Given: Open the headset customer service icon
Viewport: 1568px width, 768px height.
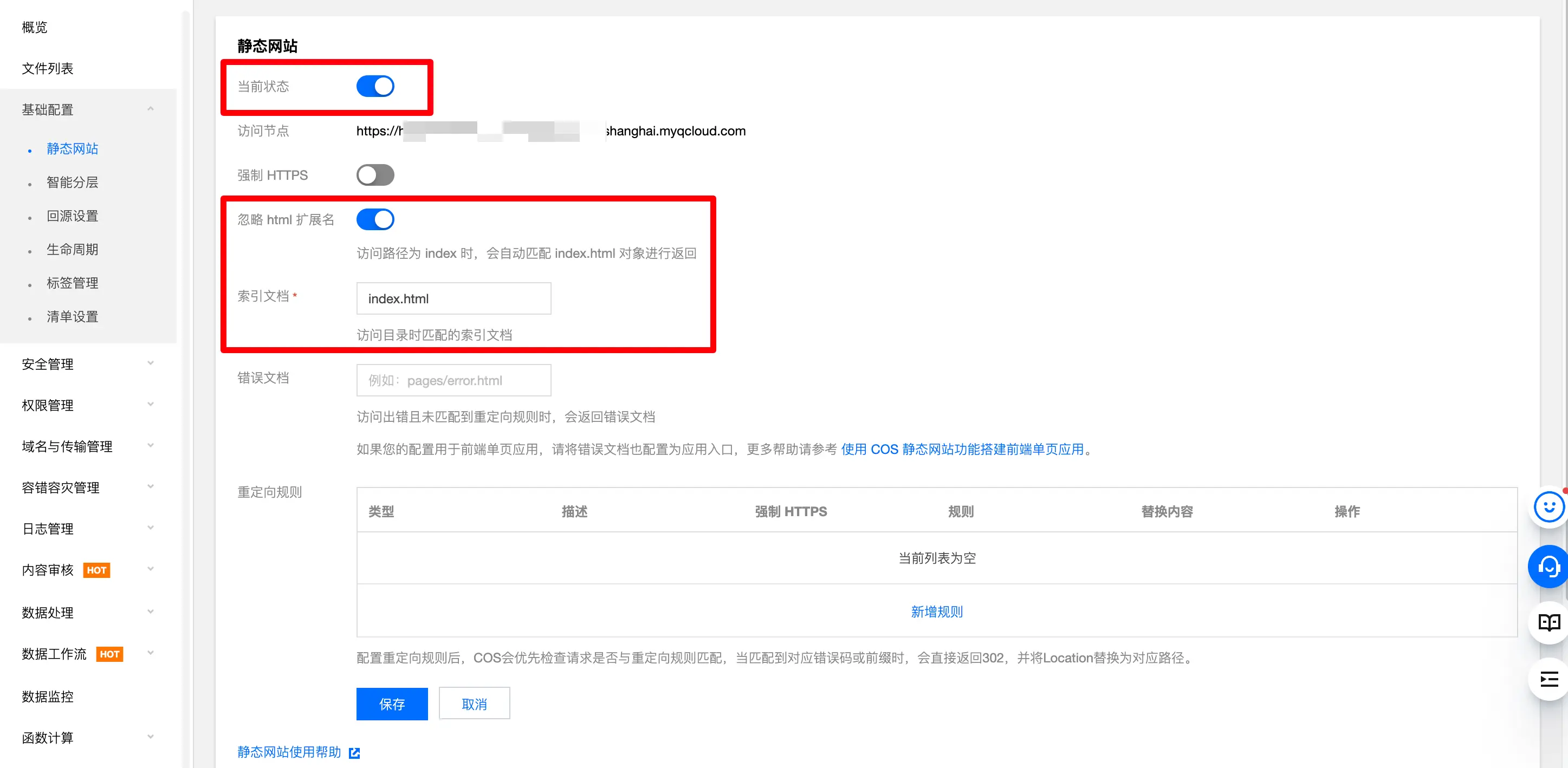Looking at the screenshot, I should pyautogui.click(x=1548, y=567).
